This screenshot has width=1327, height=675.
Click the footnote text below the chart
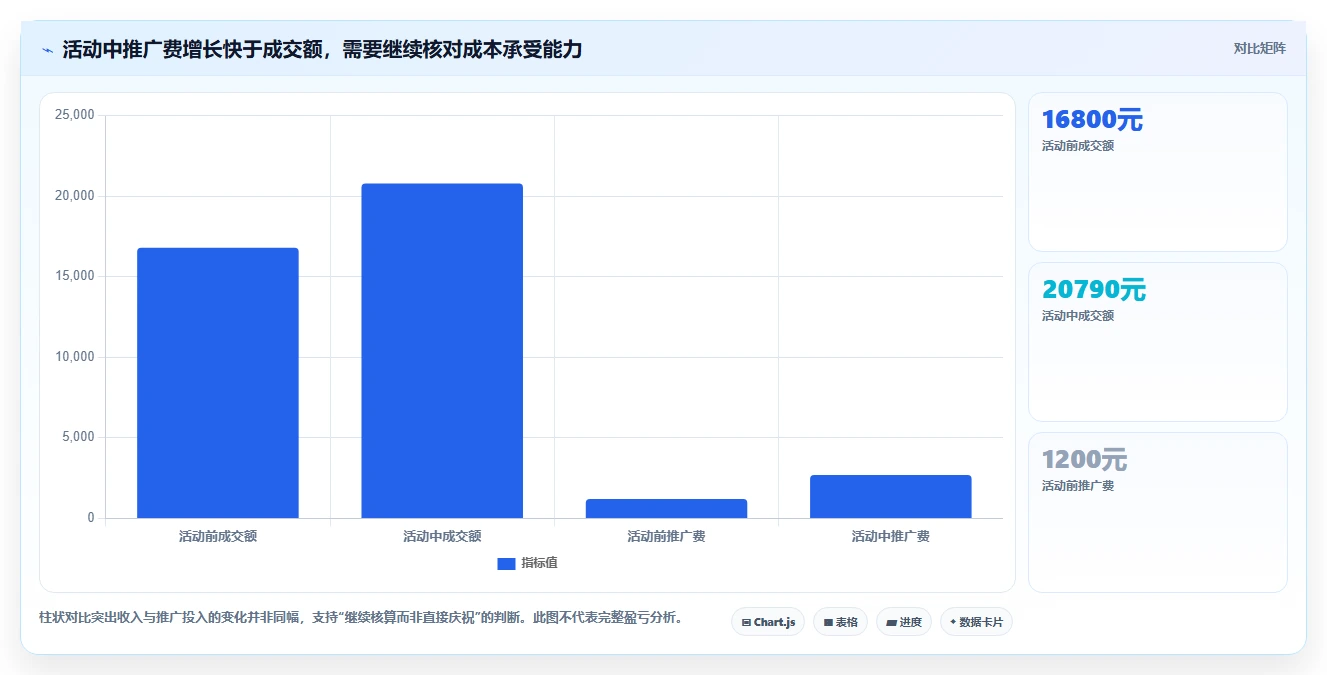pyautogui.click(x=363, y=618)
